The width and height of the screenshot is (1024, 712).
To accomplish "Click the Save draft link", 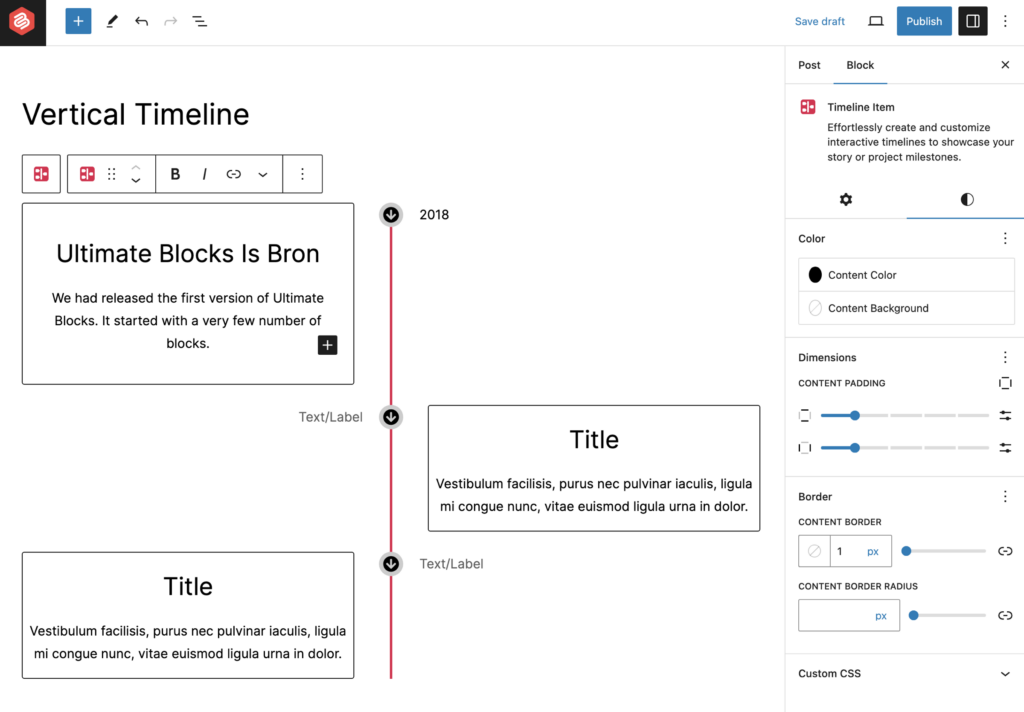I will (x=819, y=21).
